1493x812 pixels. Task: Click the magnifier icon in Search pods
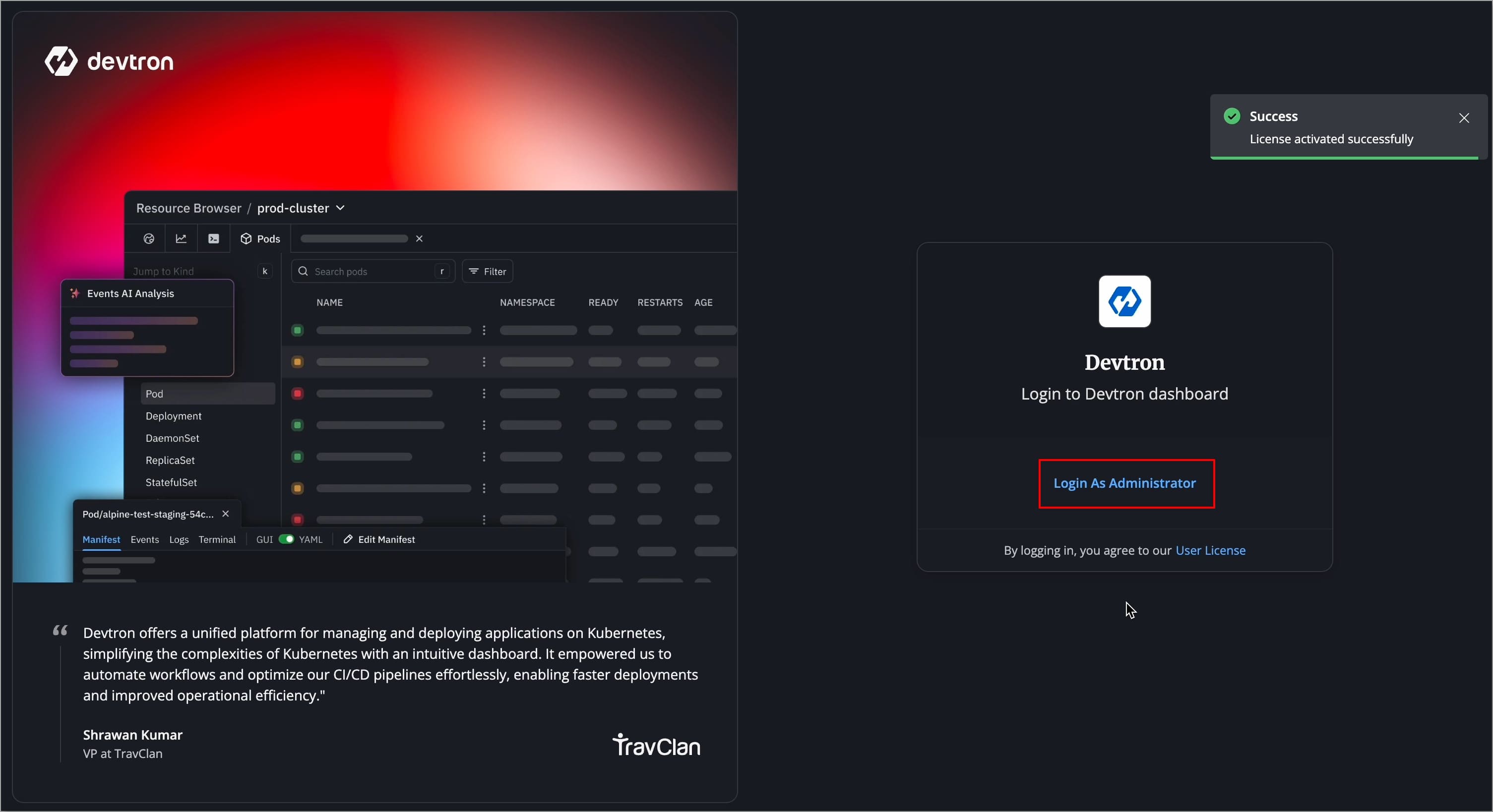(303, 271)
